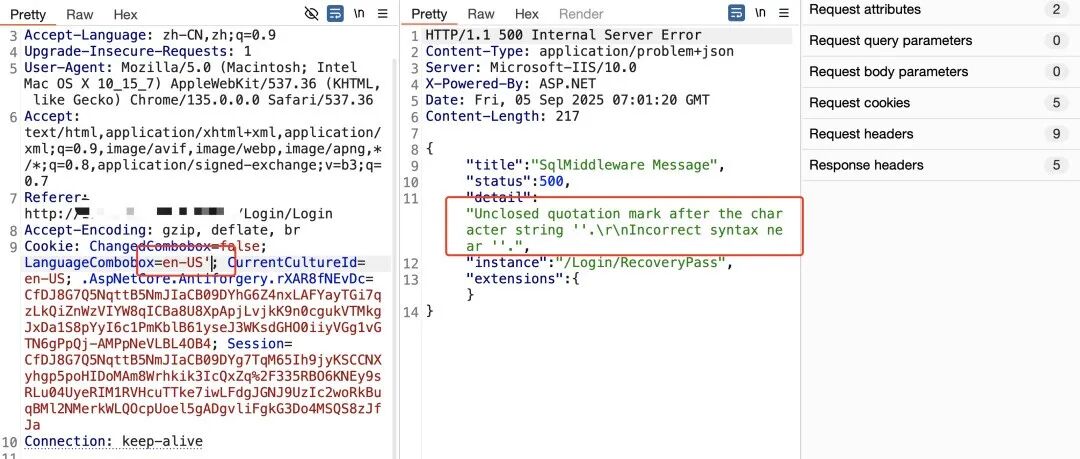Screen dimensions: 1080x459
Task: Click the Request attributes count badge 2
Action: click(1056, 10)
